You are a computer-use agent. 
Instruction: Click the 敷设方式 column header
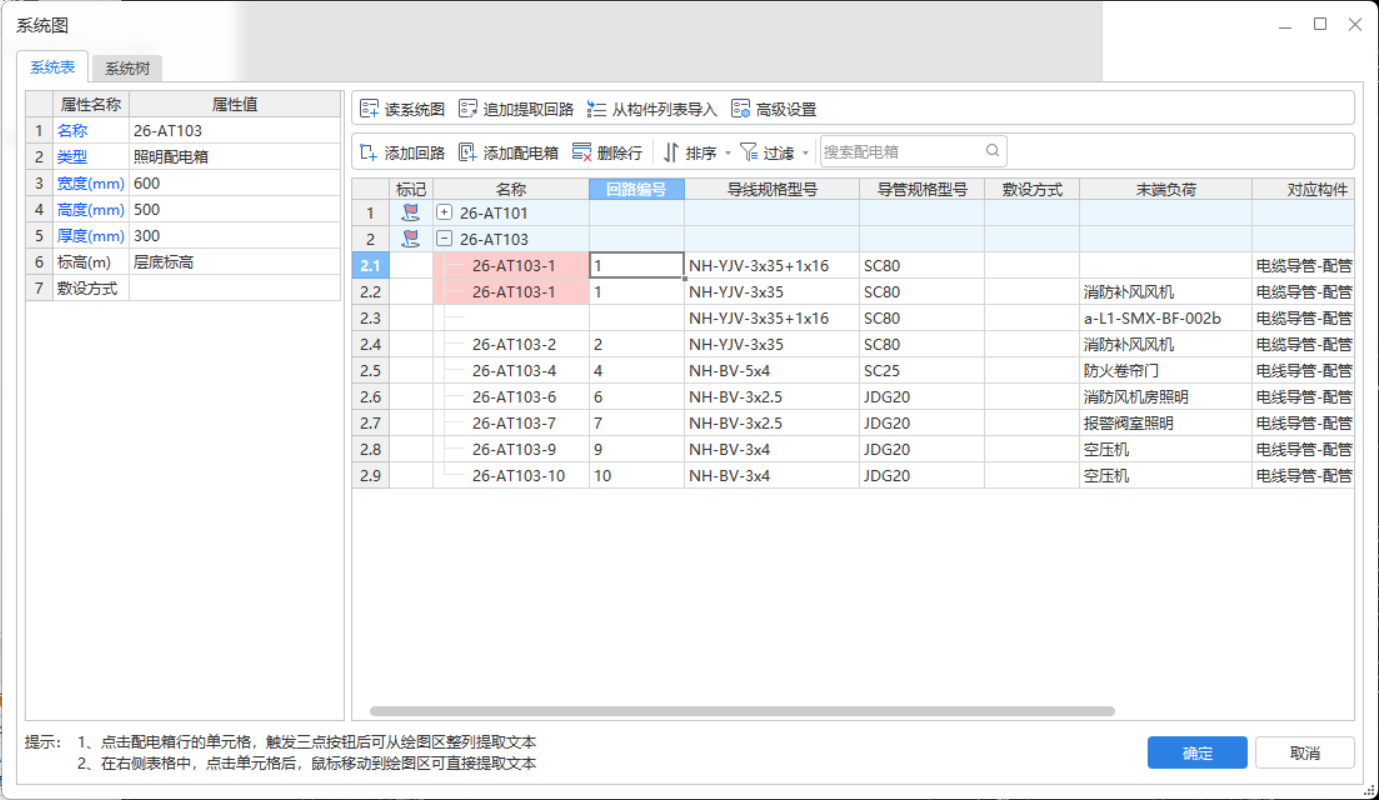coord(1032,189)
